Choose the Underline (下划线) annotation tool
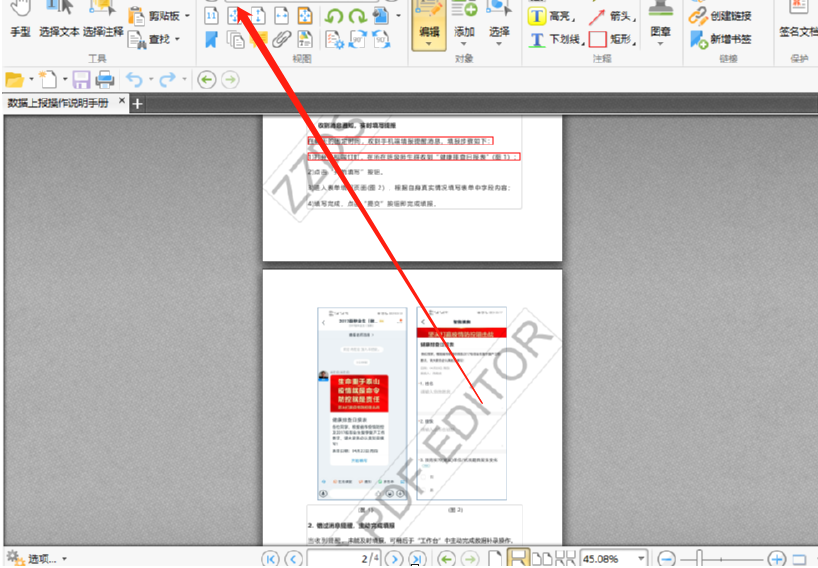Screen dimensions: 818x568 click(x=556, y=39)
